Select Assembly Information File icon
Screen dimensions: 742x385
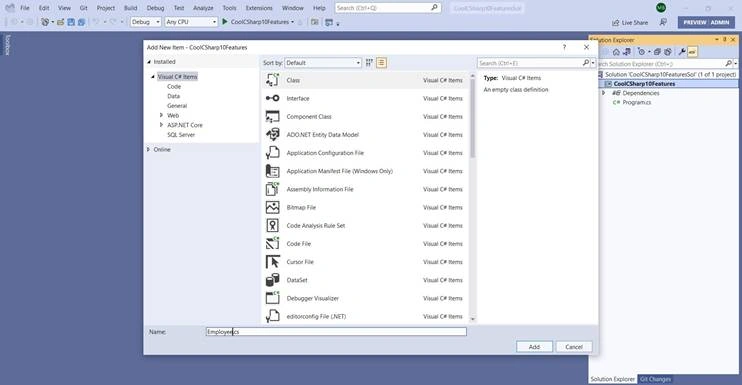(x=272, y=189)
